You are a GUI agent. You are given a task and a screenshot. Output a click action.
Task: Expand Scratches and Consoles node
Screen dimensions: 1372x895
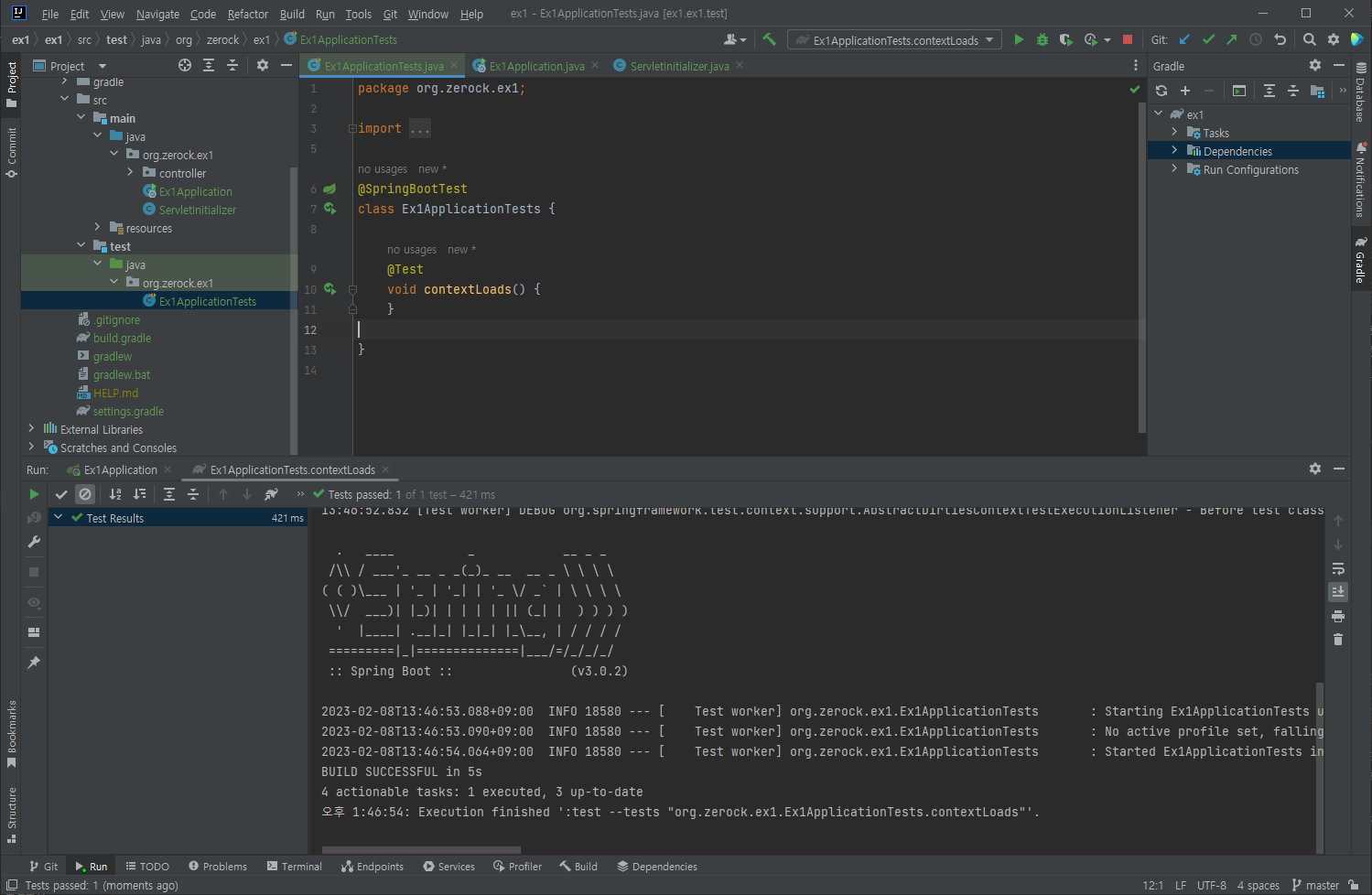[31, 447]
